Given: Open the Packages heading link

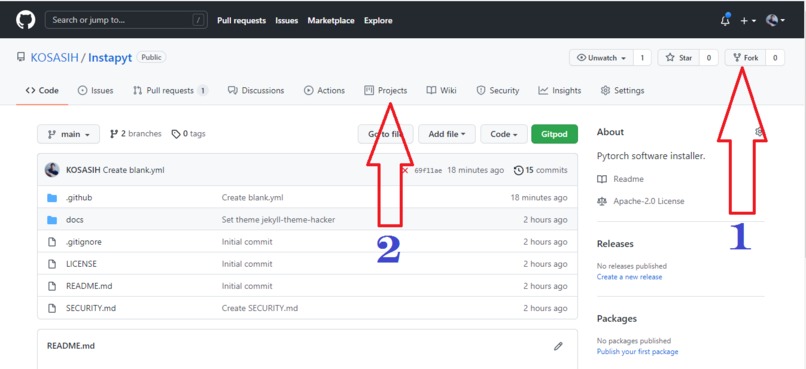Looking at the screenshot, I should [x=616, y=319].
